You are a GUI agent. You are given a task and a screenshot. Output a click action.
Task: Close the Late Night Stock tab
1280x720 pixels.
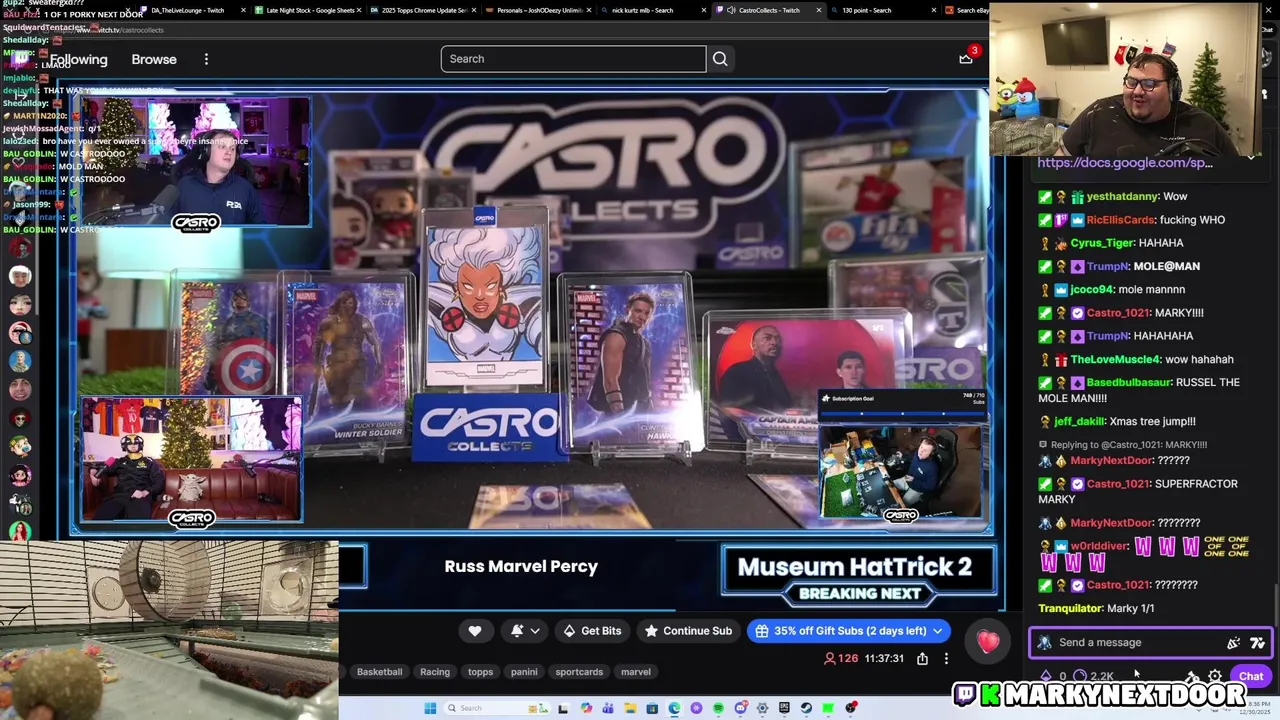tap(359, 10)
